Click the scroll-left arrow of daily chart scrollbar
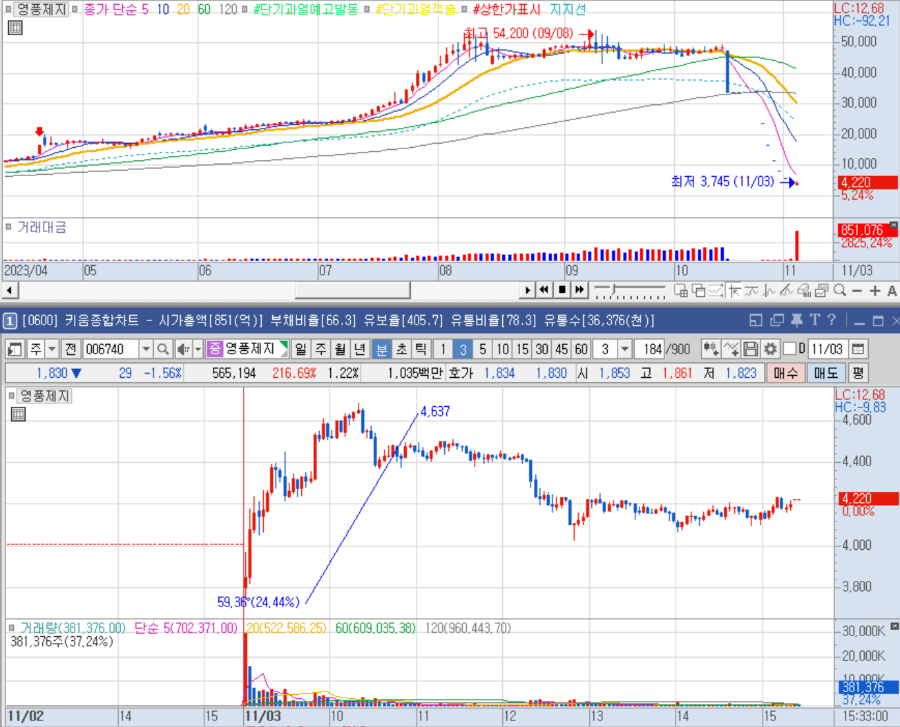Image resolution: width=900 pixels, height=727 pixels. click(9, 290)
